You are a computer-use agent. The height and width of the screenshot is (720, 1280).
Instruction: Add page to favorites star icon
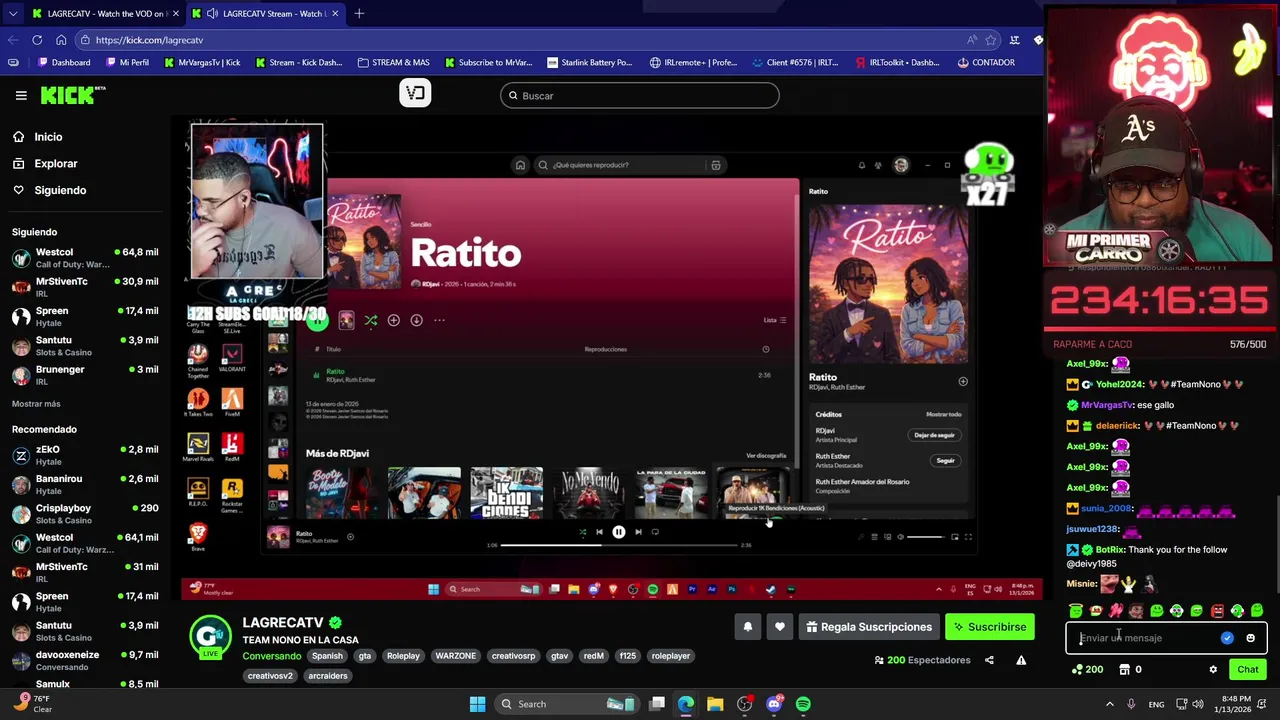[991, 40]
